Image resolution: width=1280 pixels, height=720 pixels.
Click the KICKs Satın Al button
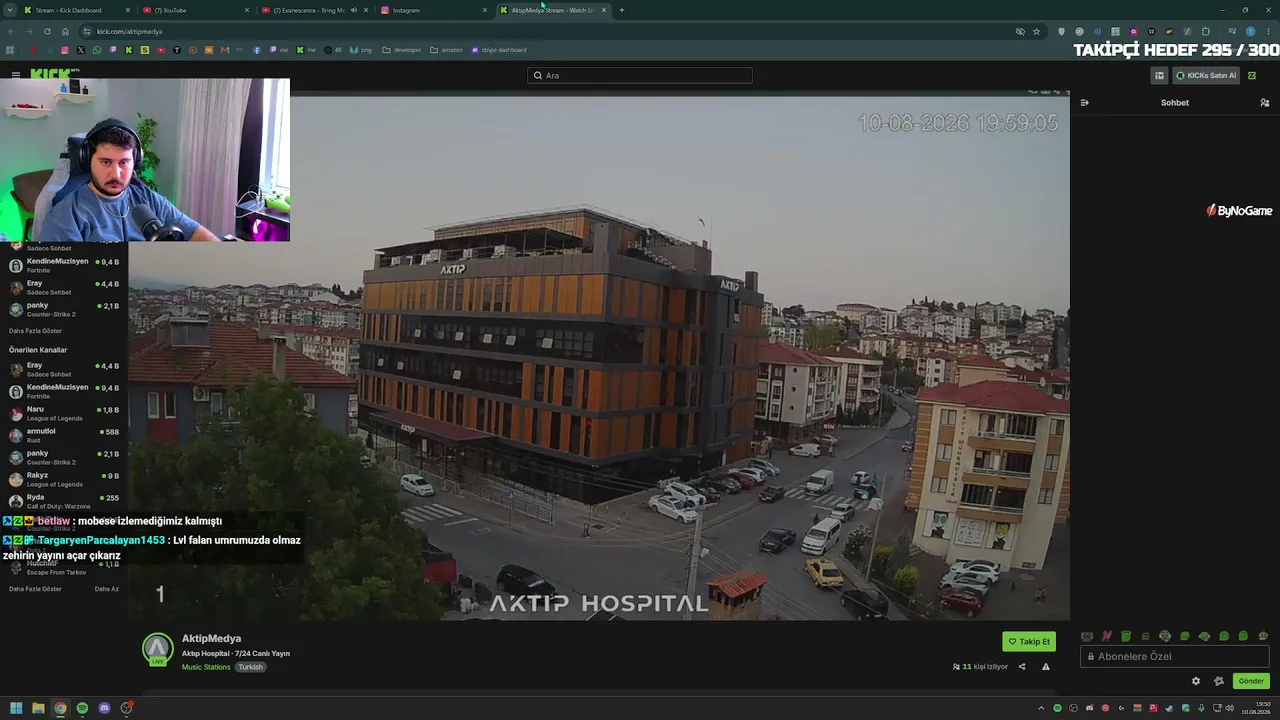(1206, 75)
